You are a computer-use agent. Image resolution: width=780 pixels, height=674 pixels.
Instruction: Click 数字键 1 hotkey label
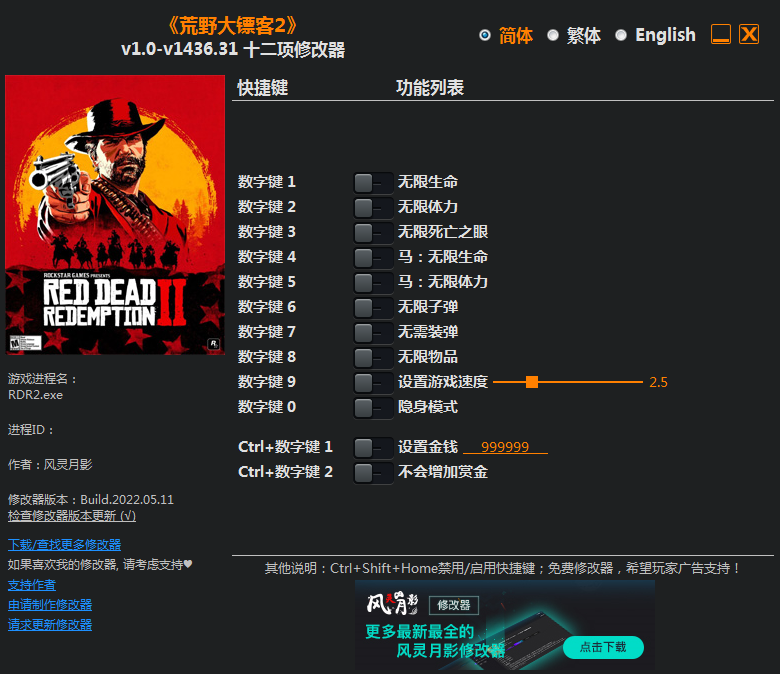click(267, 182)
